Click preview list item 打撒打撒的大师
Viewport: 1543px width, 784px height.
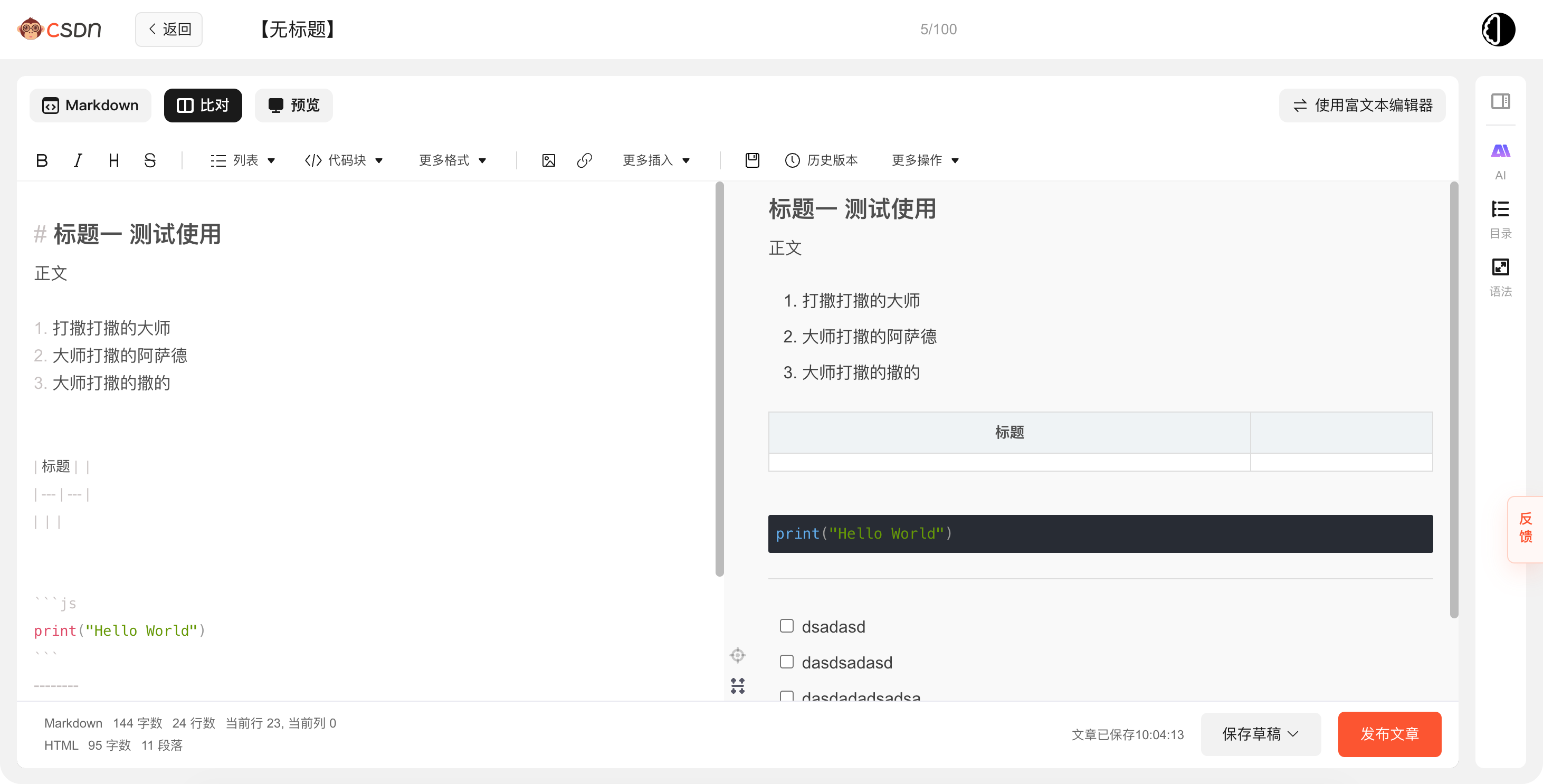(x=851, y=301)
